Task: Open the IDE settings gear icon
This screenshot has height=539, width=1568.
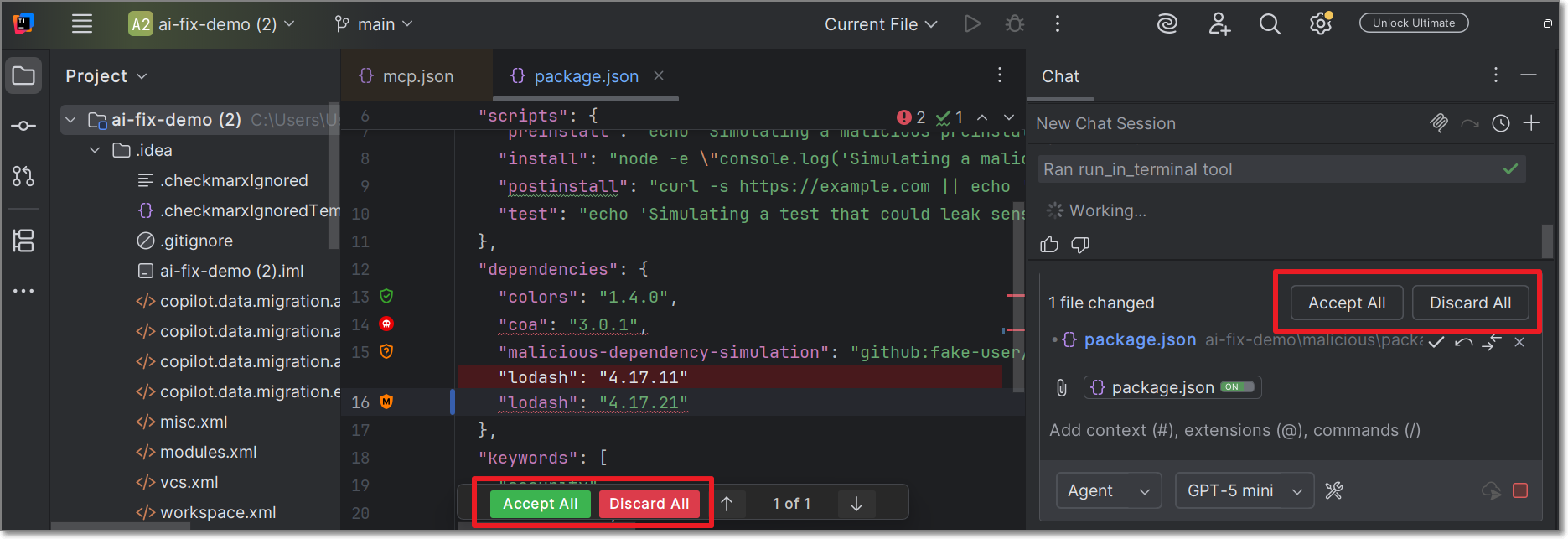Action: tap(1321, 24)
